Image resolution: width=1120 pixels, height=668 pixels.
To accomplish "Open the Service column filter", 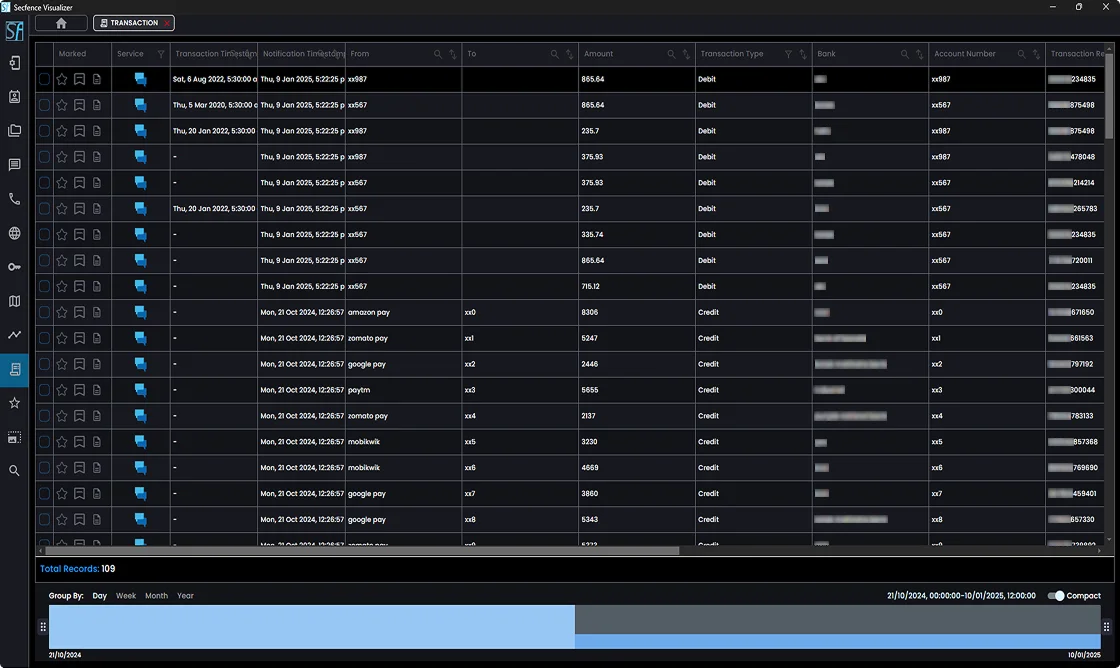I will [x=161, y=54].
